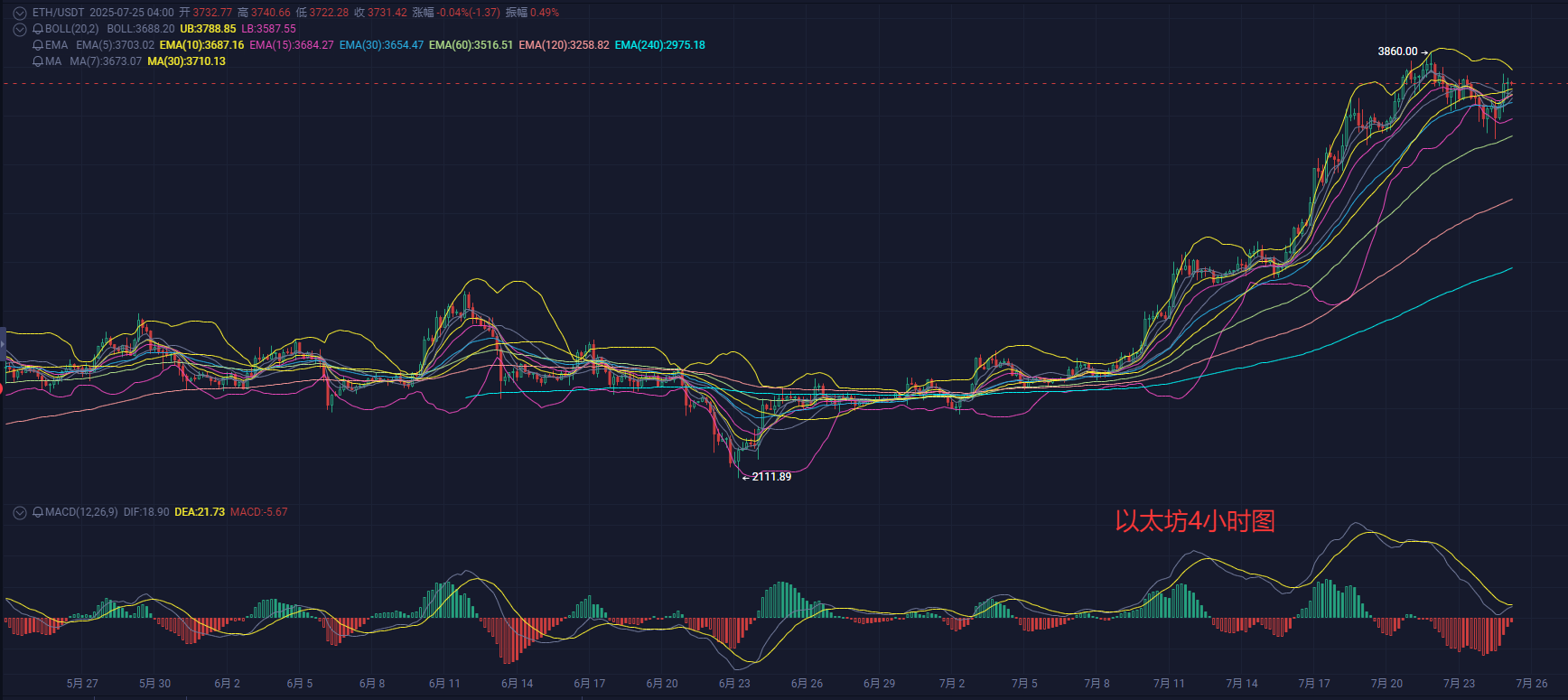Expand the left side panel arrow
Image resolution: width=1568 pixels, height=700 pixels.
pyautogui.click(x=3, y=343)
